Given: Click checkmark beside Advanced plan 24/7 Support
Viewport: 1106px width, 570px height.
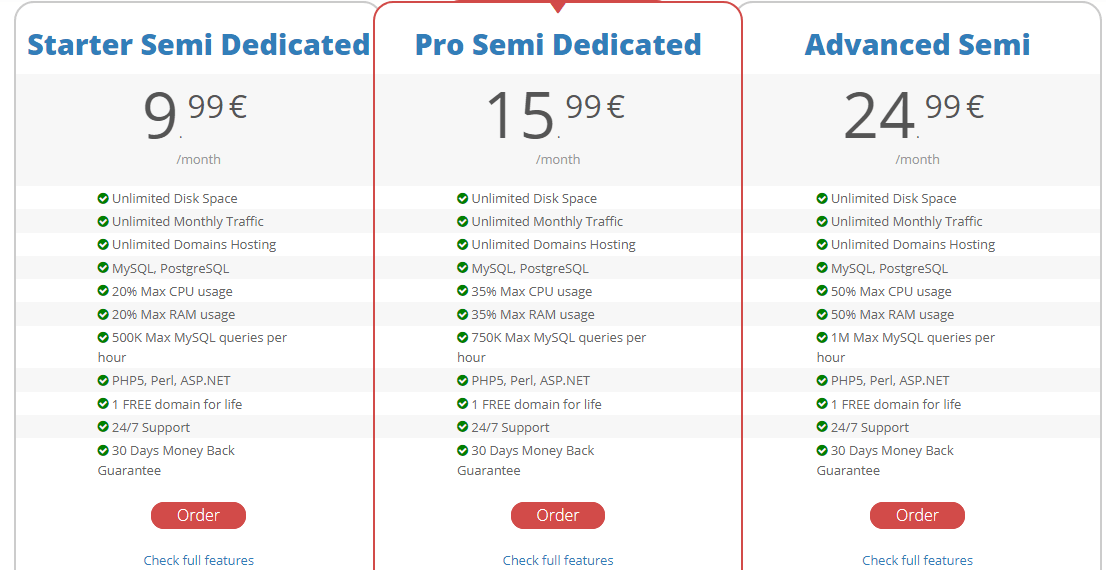Looking at the screenshot, I should click(822, 427).
